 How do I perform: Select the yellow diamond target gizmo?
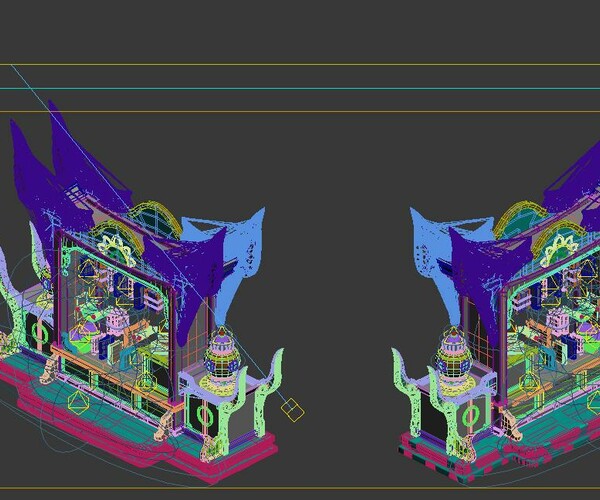(x=293, y=410)
